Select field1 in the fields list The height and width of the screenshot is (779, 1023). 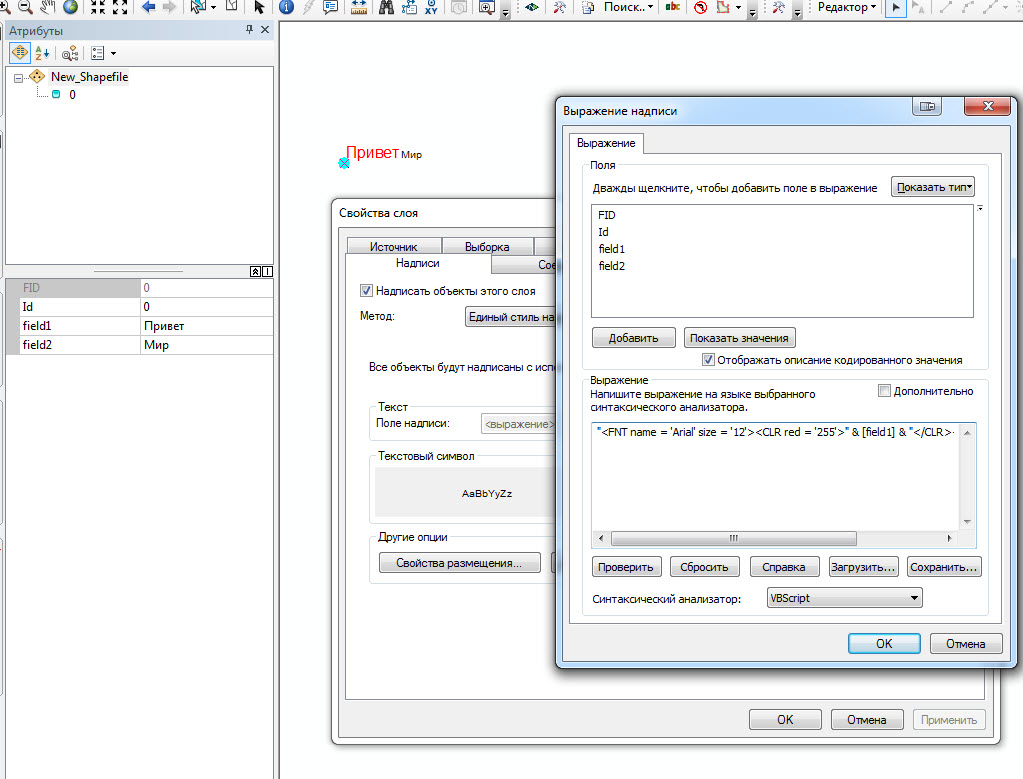611,249
